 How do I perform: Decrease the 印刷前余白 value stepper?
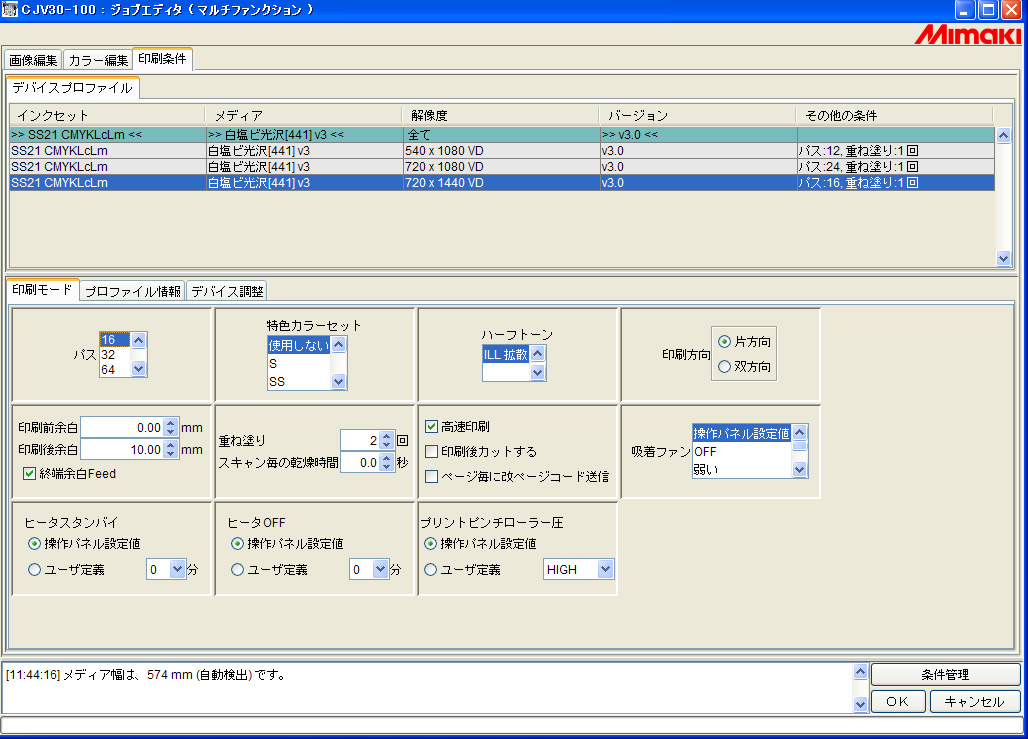pos(170,432)
